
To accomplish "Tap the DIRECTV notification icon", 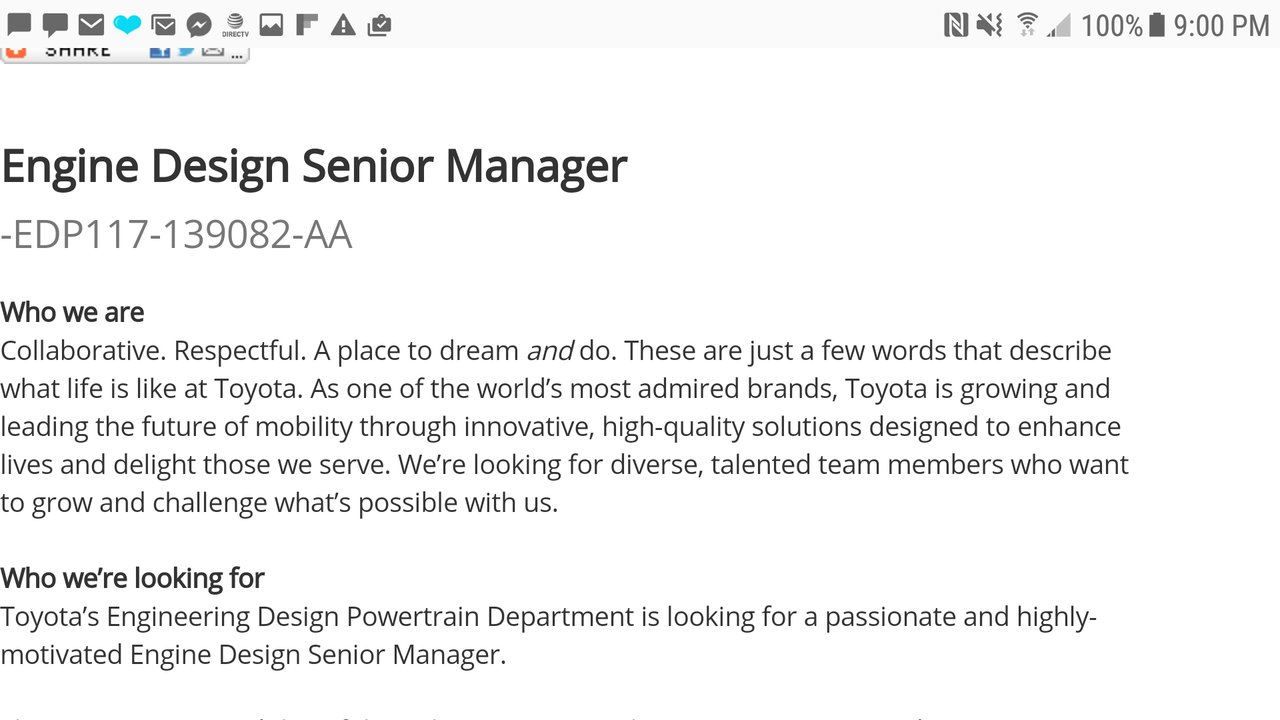I will click(235, 25).
